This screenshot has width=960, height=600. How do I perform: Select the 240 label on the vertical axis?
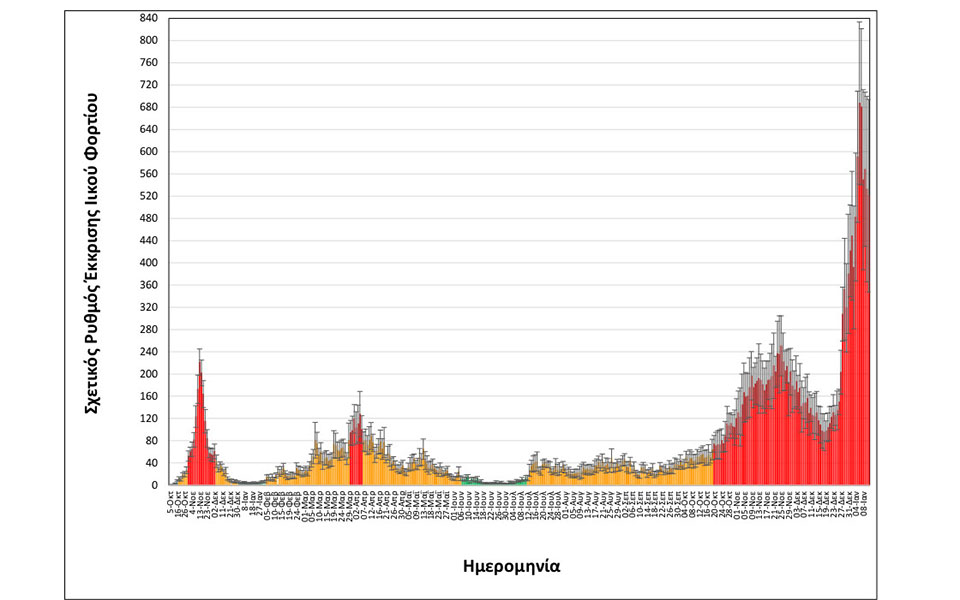(148, 352)
